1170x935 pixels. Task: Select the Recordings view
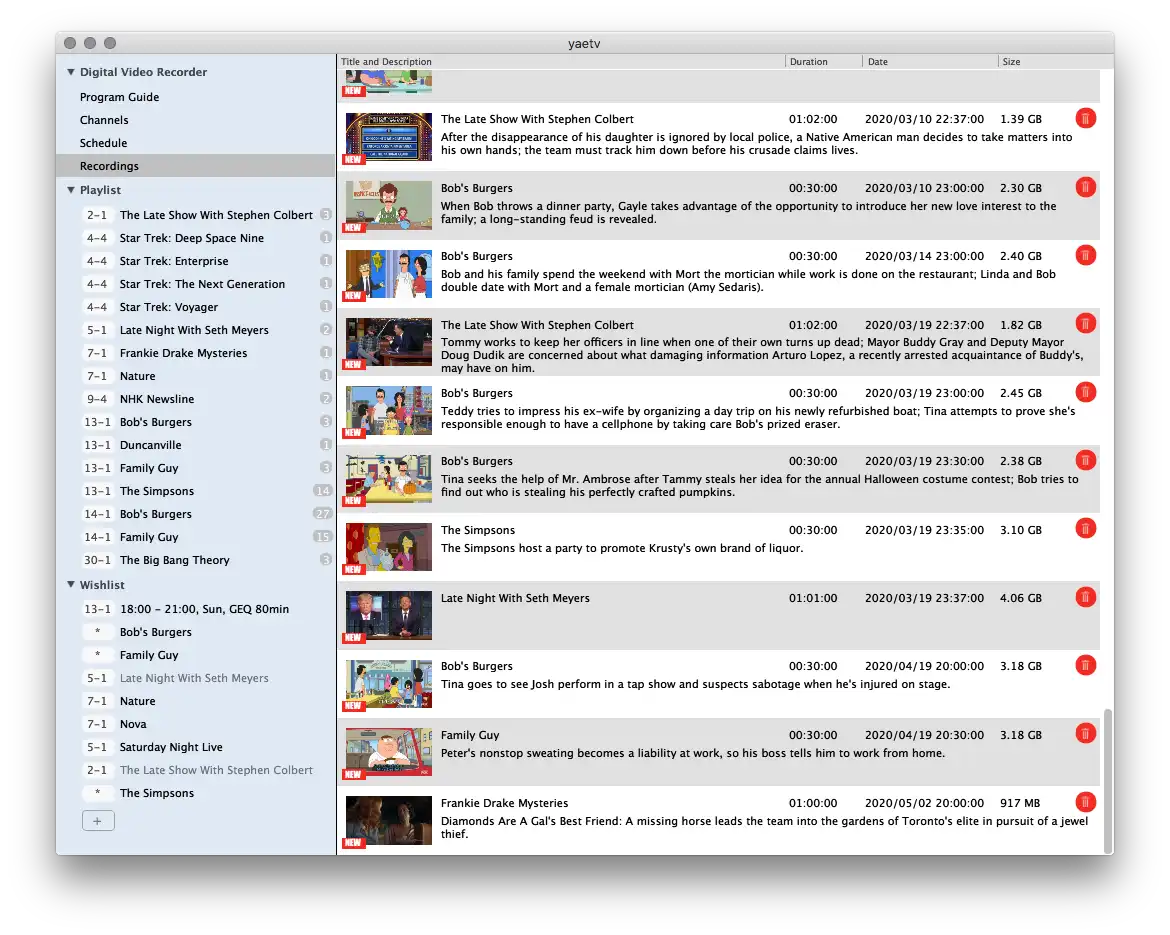195,166
